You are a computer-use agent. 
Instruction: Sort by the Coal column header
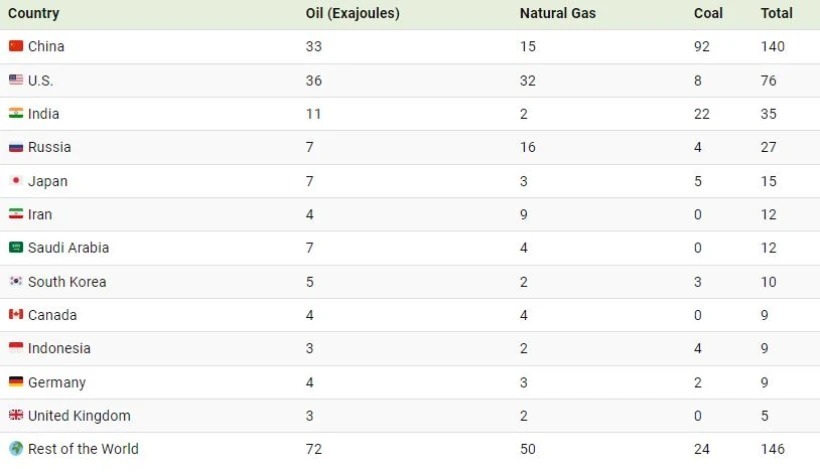pyautogui.click(x=708, y=13)
